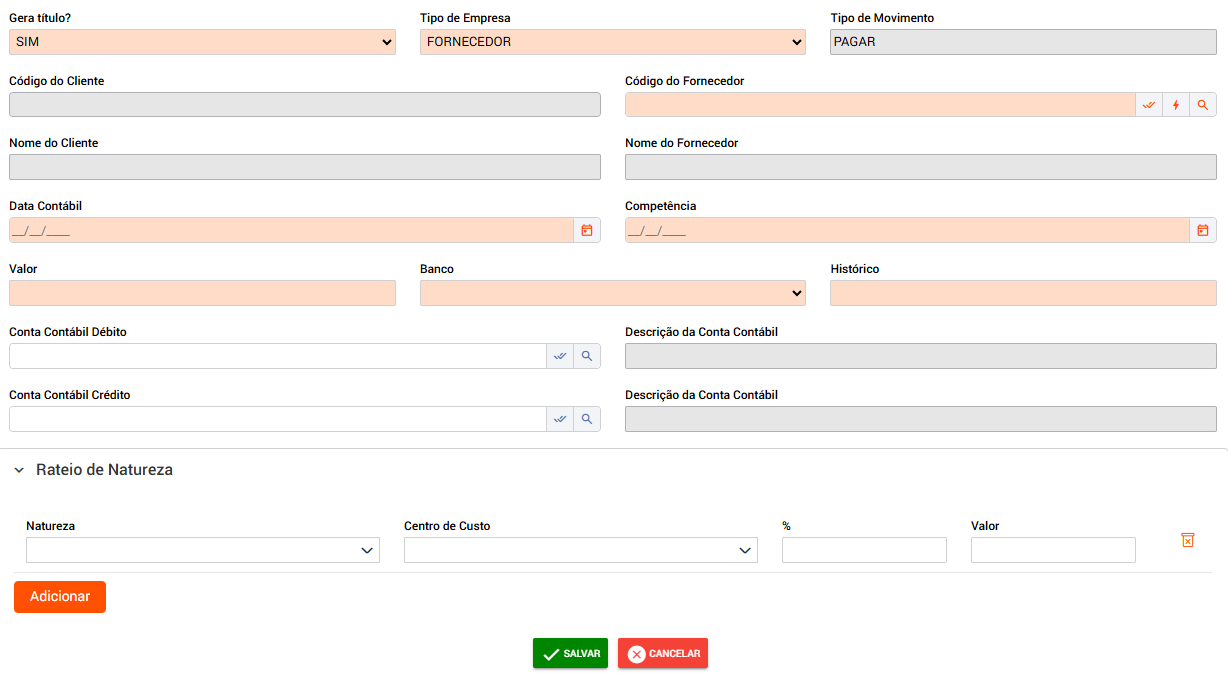Delete the Rateio de Natureza row
Screen dimensions: 1228x677
click(1188, 540)
